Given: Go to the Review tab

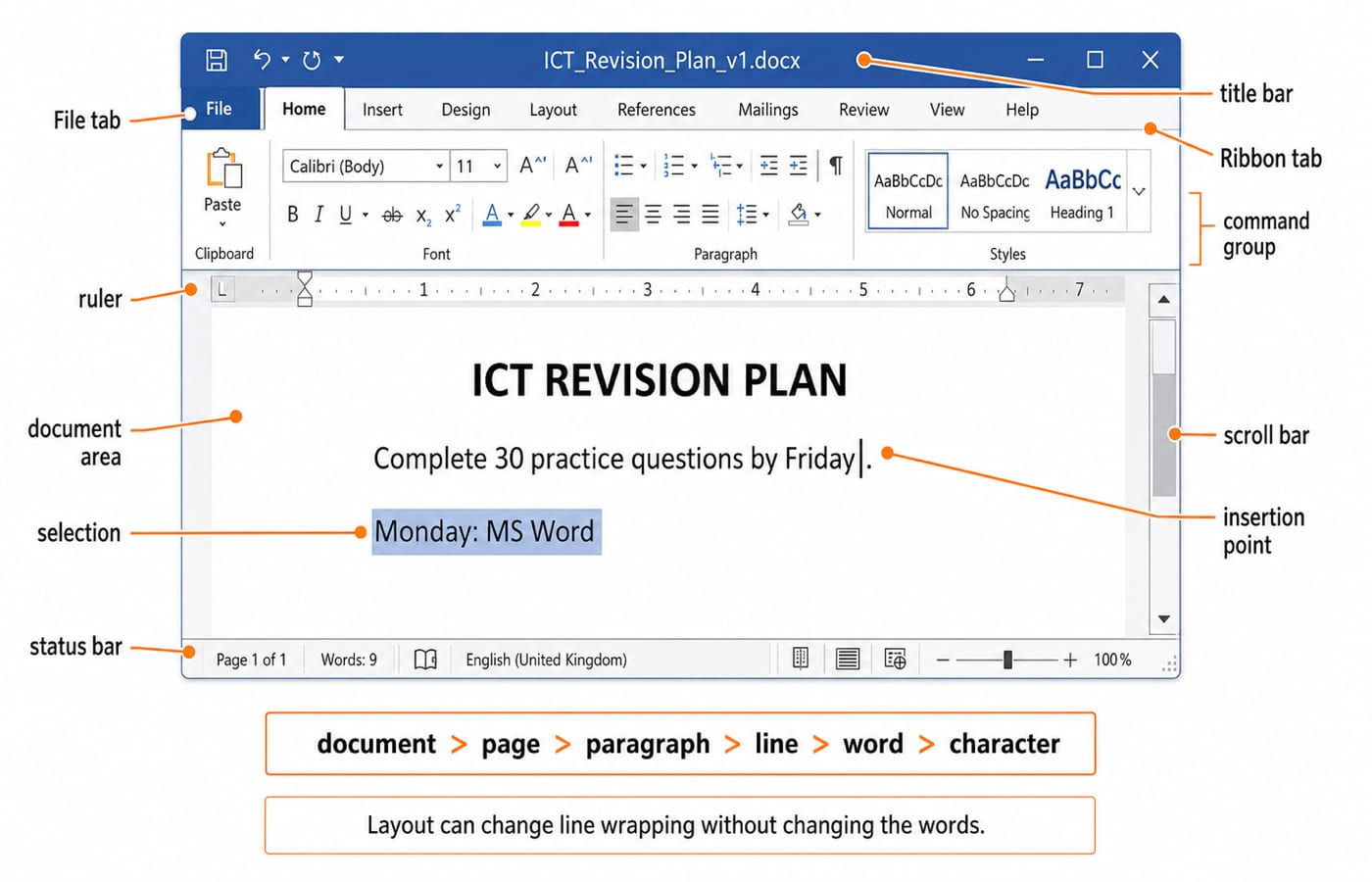Looking at the screenshot, I should pyautogui.click(x=863, y=110).
